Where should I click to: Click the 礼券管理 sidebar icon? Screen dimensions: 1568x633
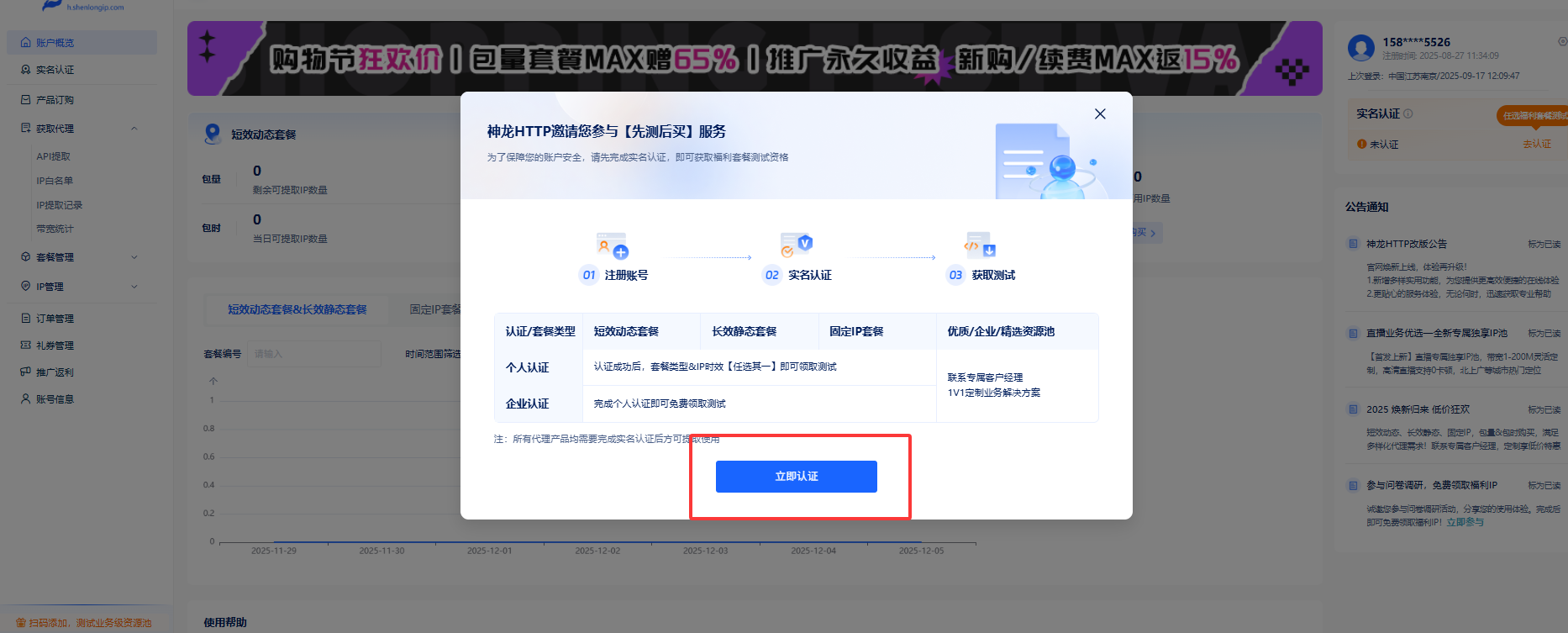click(25, 346)
